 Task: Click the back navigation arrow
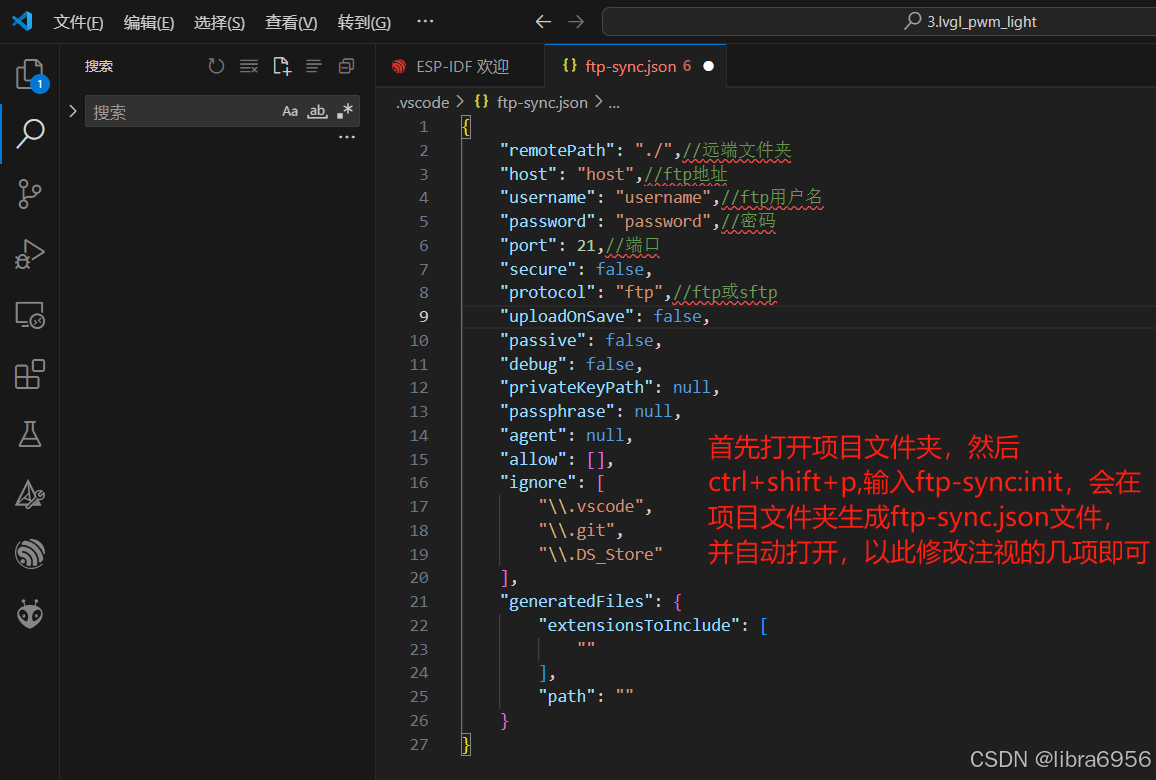pyautogui.click(x=543, y=21)
